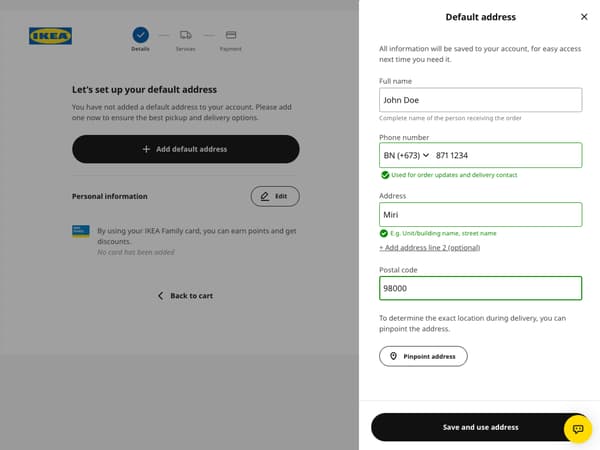Close the Default address panel

coord(584,17)
